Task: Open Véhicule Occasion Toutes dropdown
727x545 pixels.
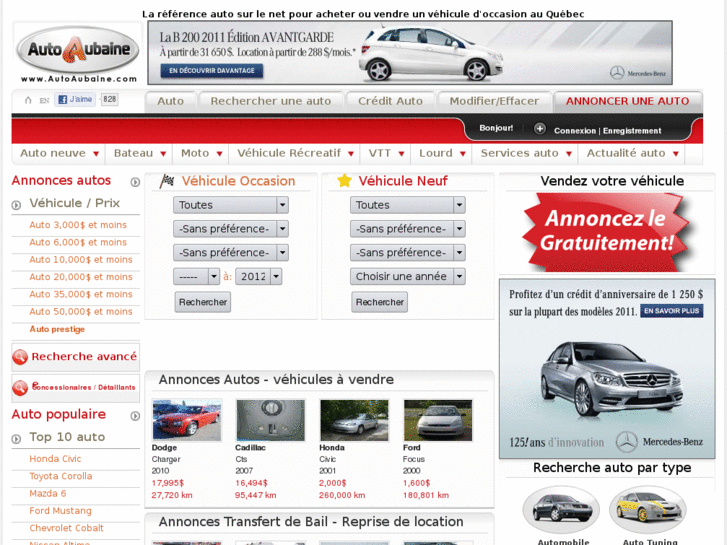Action: [x=231, y=205]
